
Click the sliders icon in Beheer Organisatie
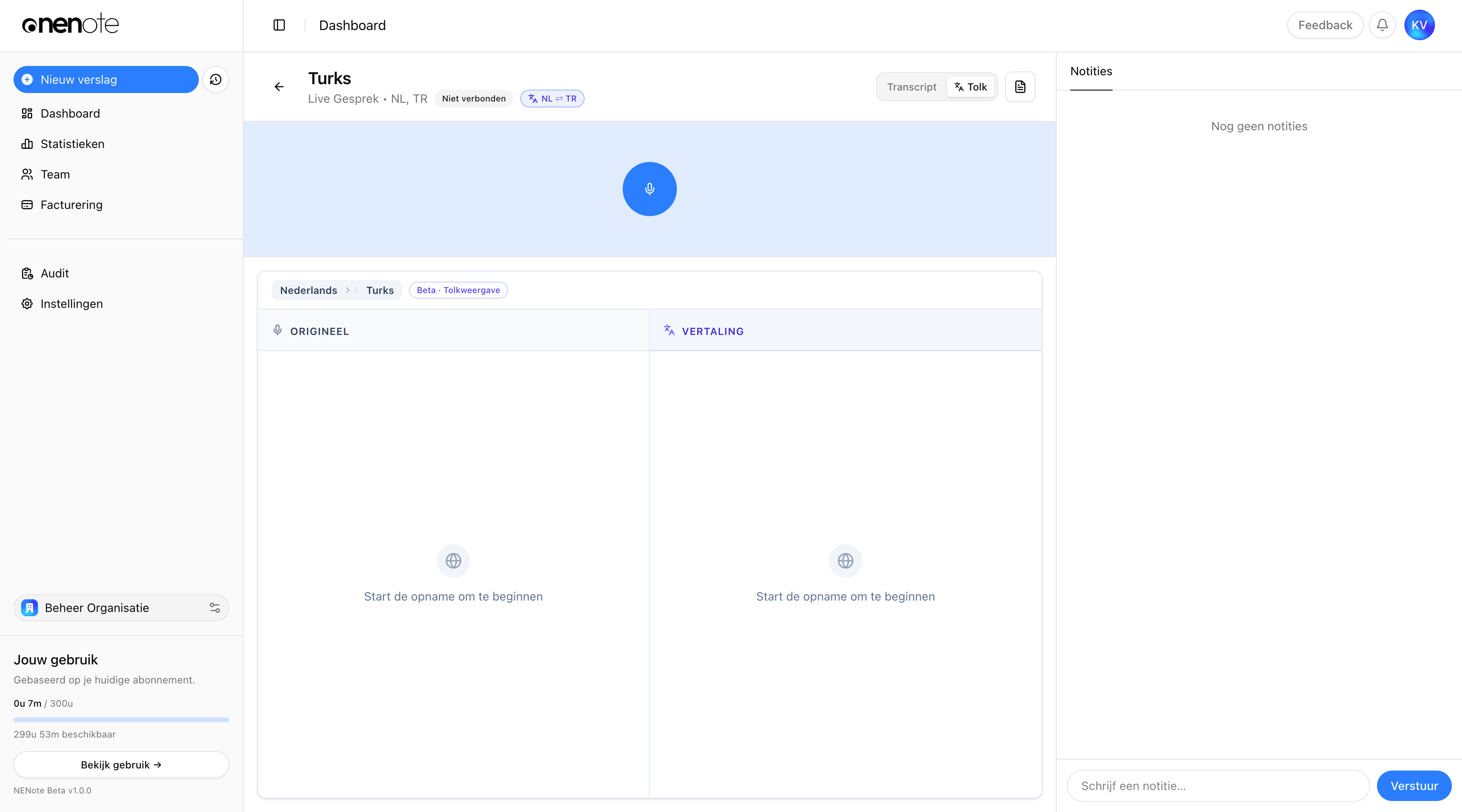point(214,608)
